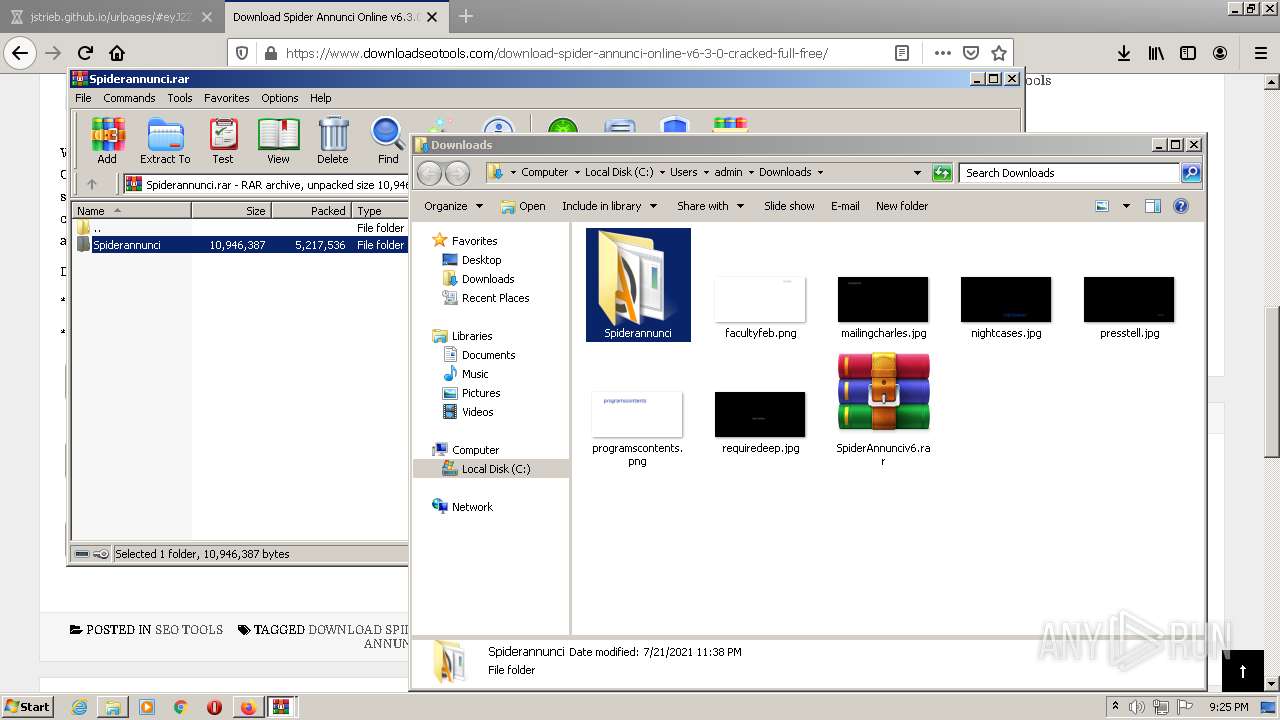Click the Firefox reload page button
1280x720 pixels.
(x=85, y=53)
